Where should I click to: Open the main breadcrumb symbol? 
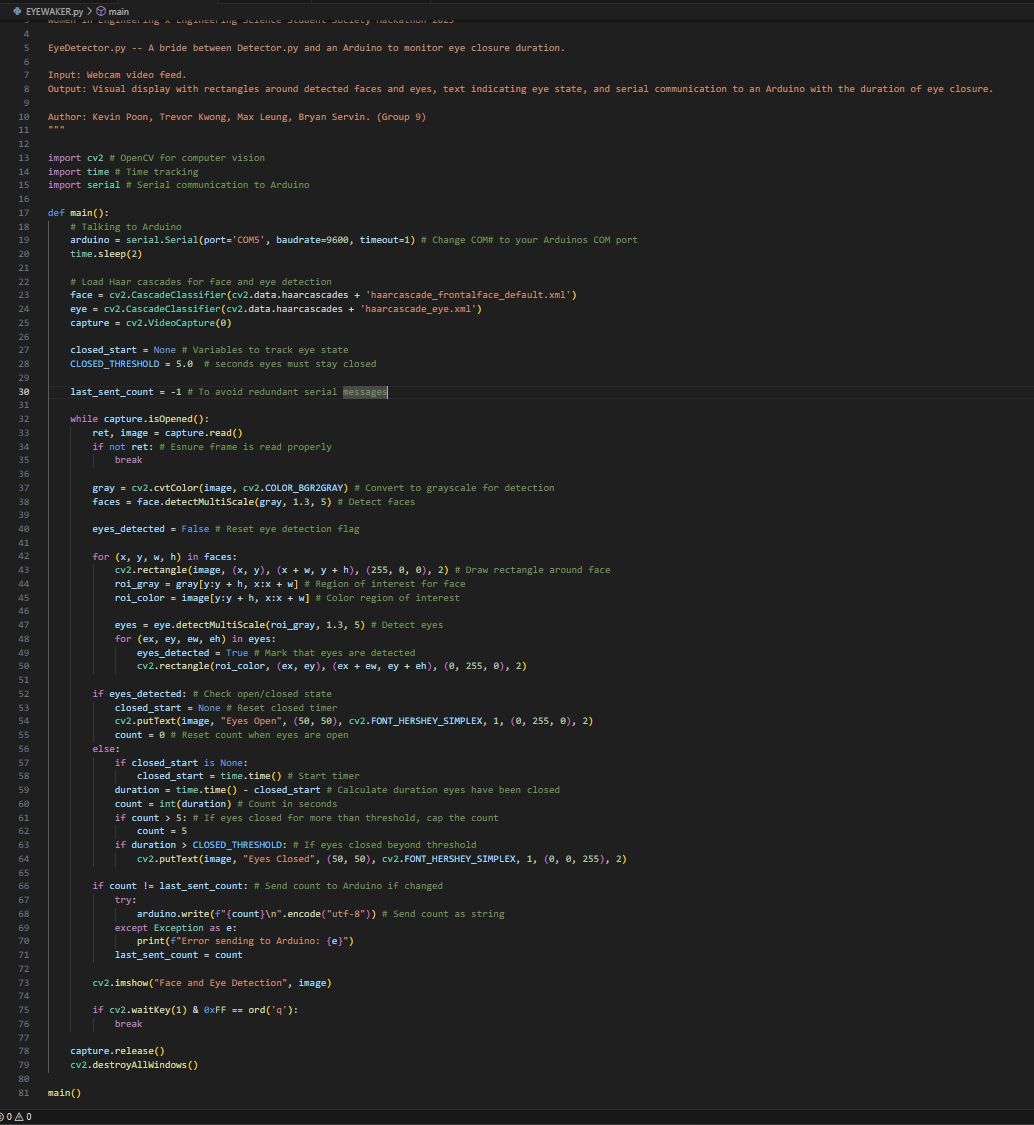119,11
